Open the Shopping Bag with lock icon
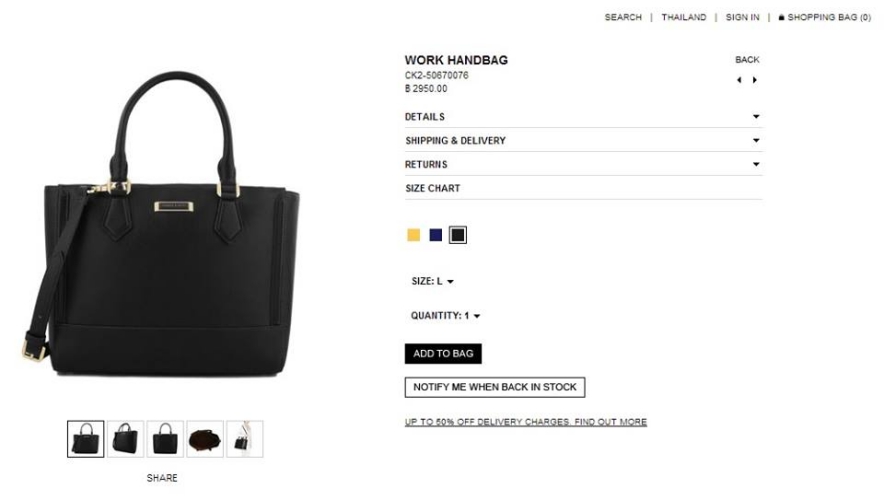This screenshot has height=500, width=884. click(824, 17)
